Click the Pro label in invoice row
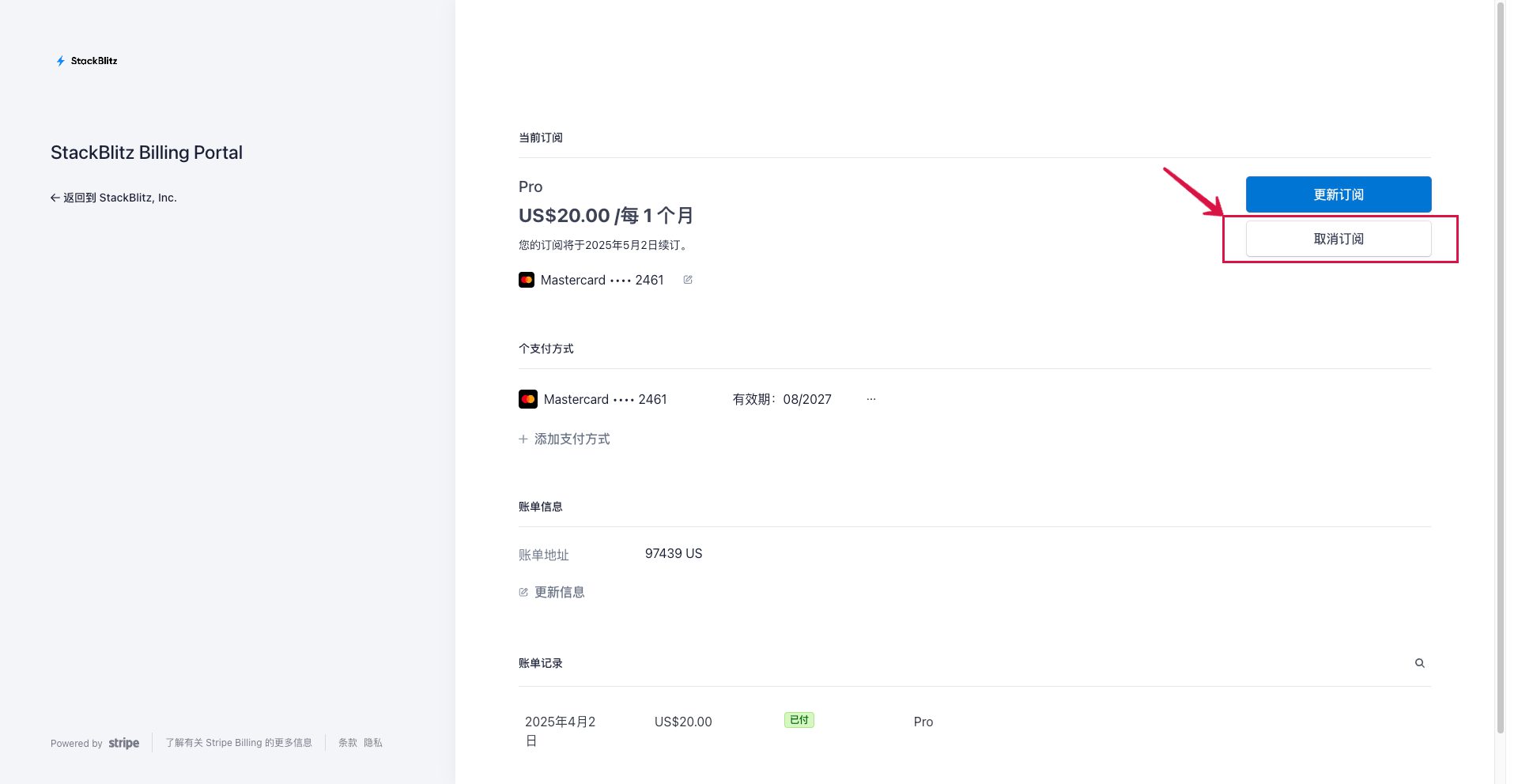The image size is (1518, 784). point(923,722)
